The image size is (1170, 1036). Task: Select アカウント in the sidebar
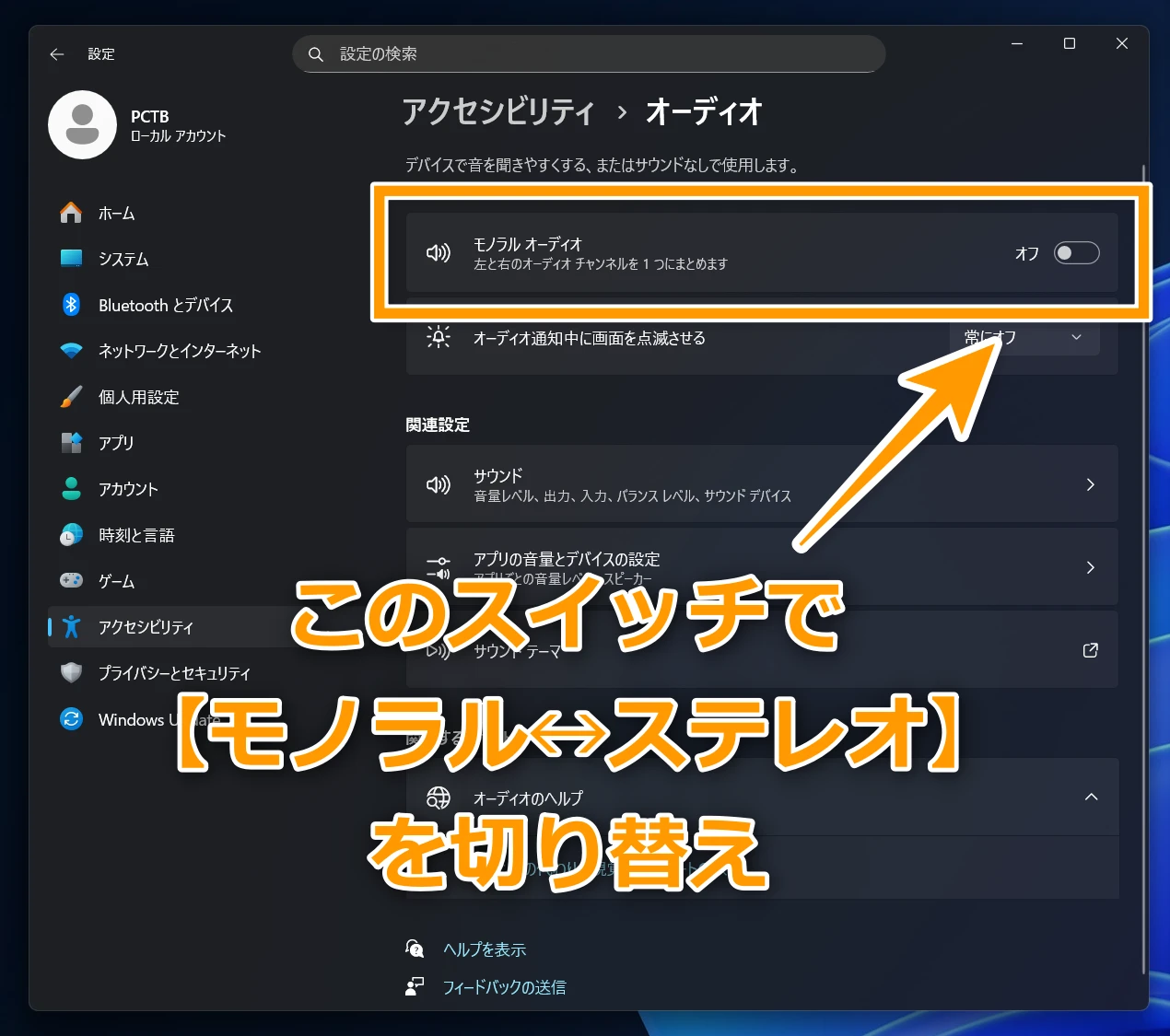click(x=128, y=489)
